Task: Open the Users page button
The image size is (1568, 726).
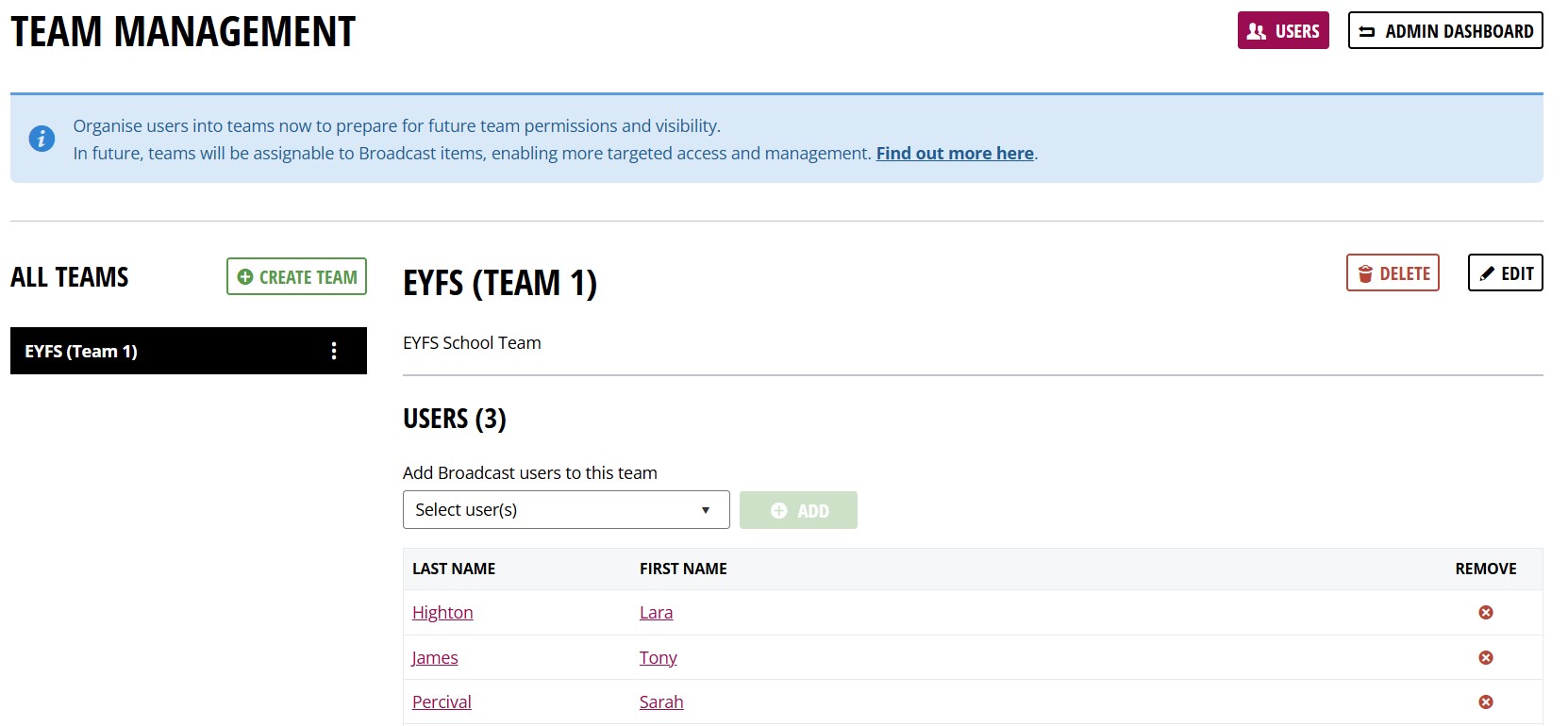Action: (x=1282, y=31)
